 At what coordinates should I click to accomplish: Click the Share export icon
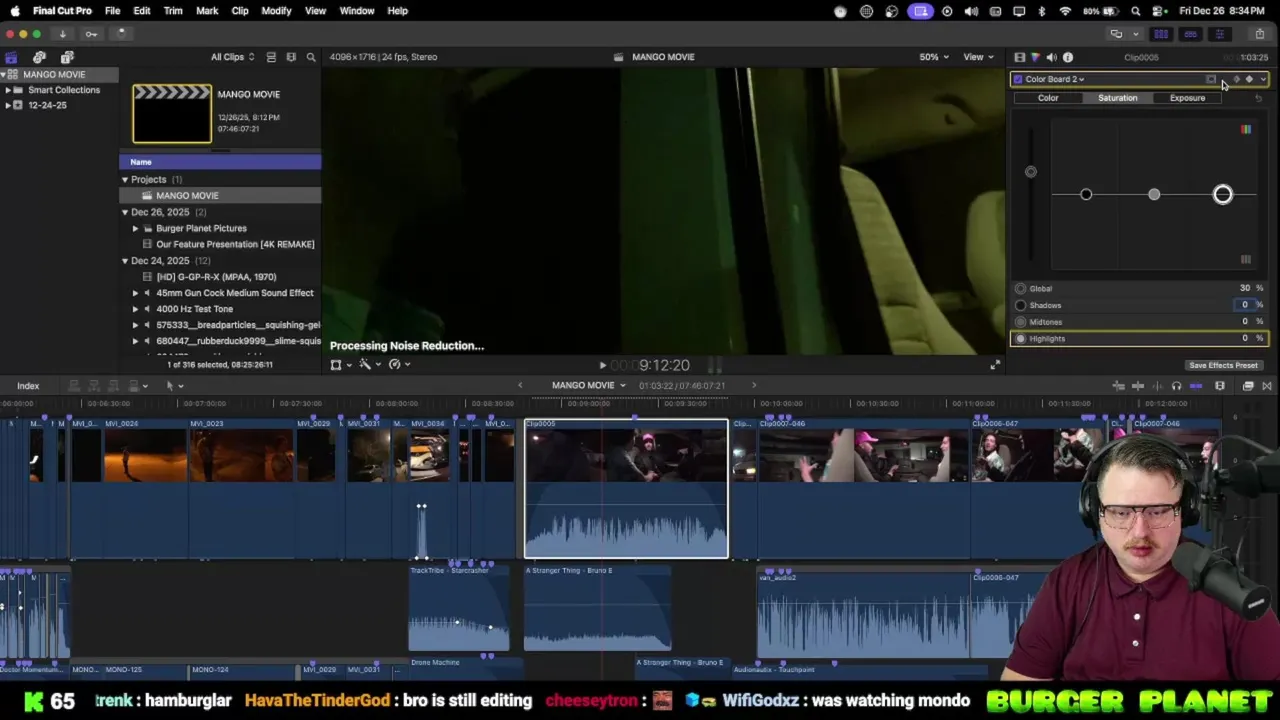pyautogui.click(x=1260, y=33)
